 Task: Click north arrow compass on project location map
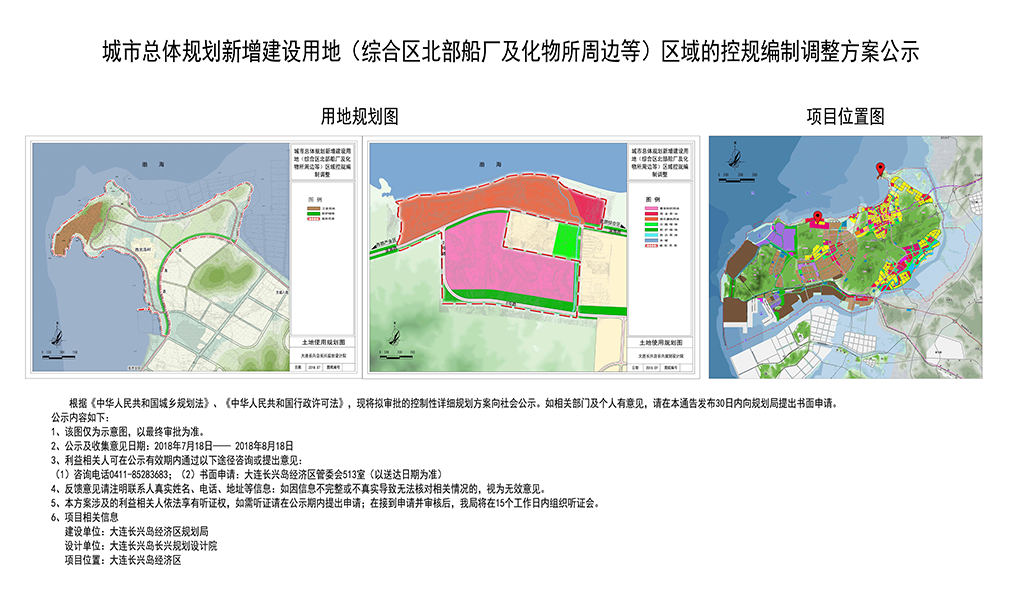point(736,158)
